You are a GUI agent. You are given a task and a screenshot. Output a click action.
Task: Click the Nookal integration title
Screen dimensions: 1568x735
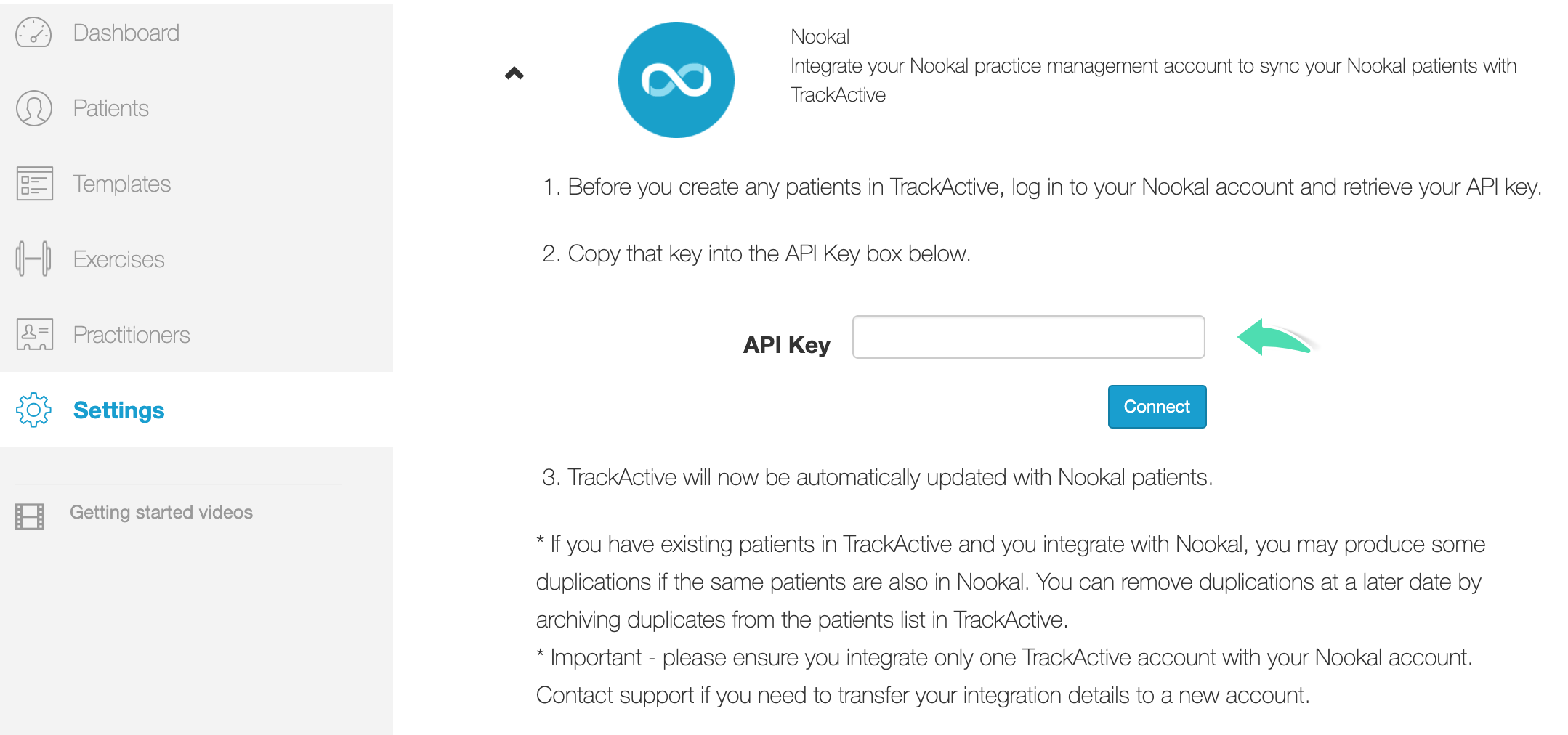click(x=820, y=36)
